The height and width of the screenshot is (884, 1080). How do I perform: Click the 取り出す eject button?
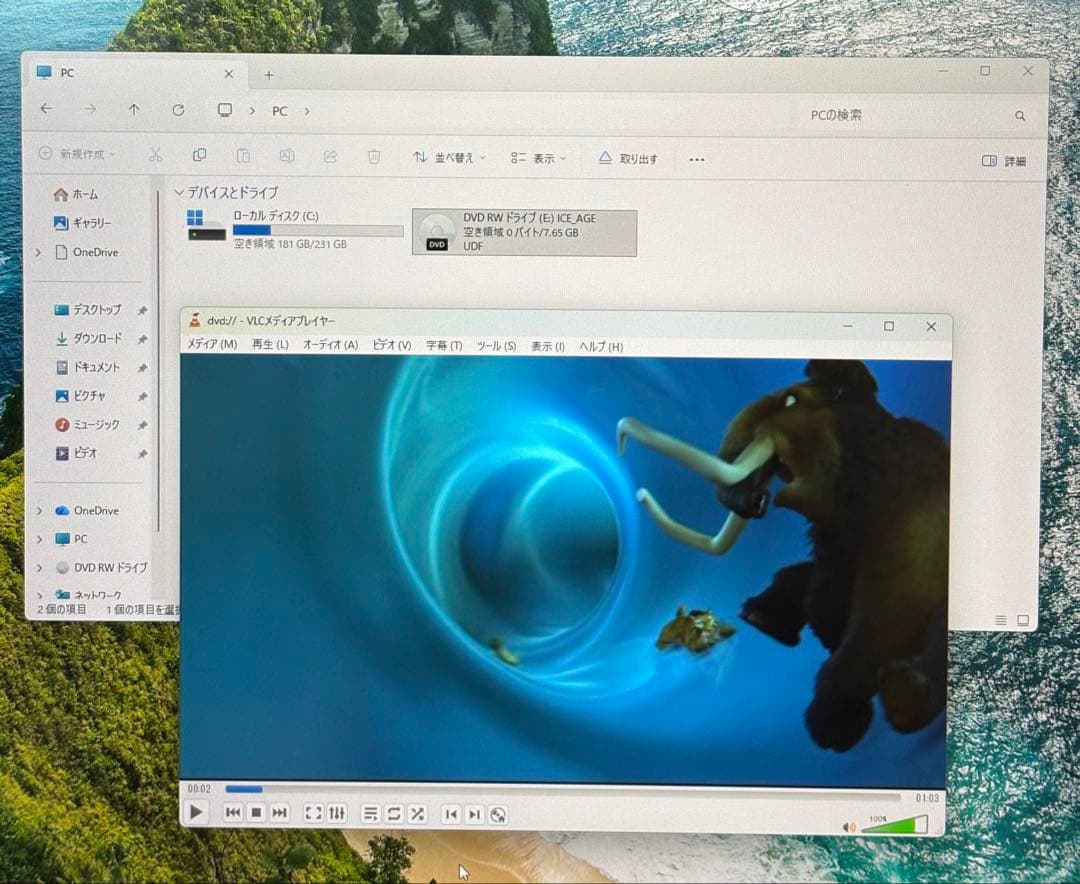(628, 159)
